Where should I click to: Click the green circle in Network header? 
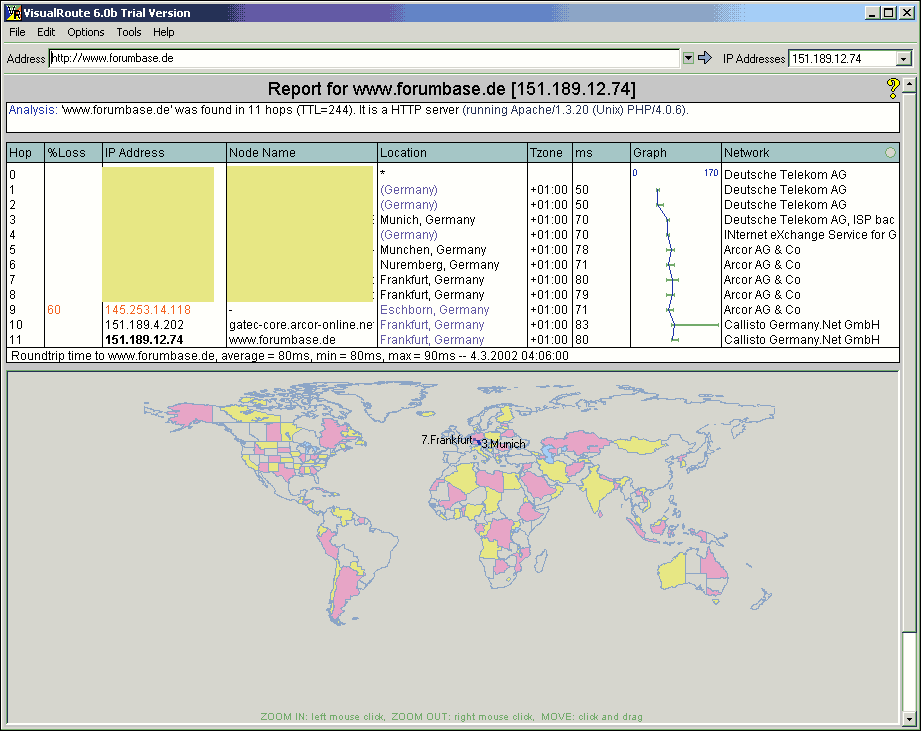pos(890,153)
